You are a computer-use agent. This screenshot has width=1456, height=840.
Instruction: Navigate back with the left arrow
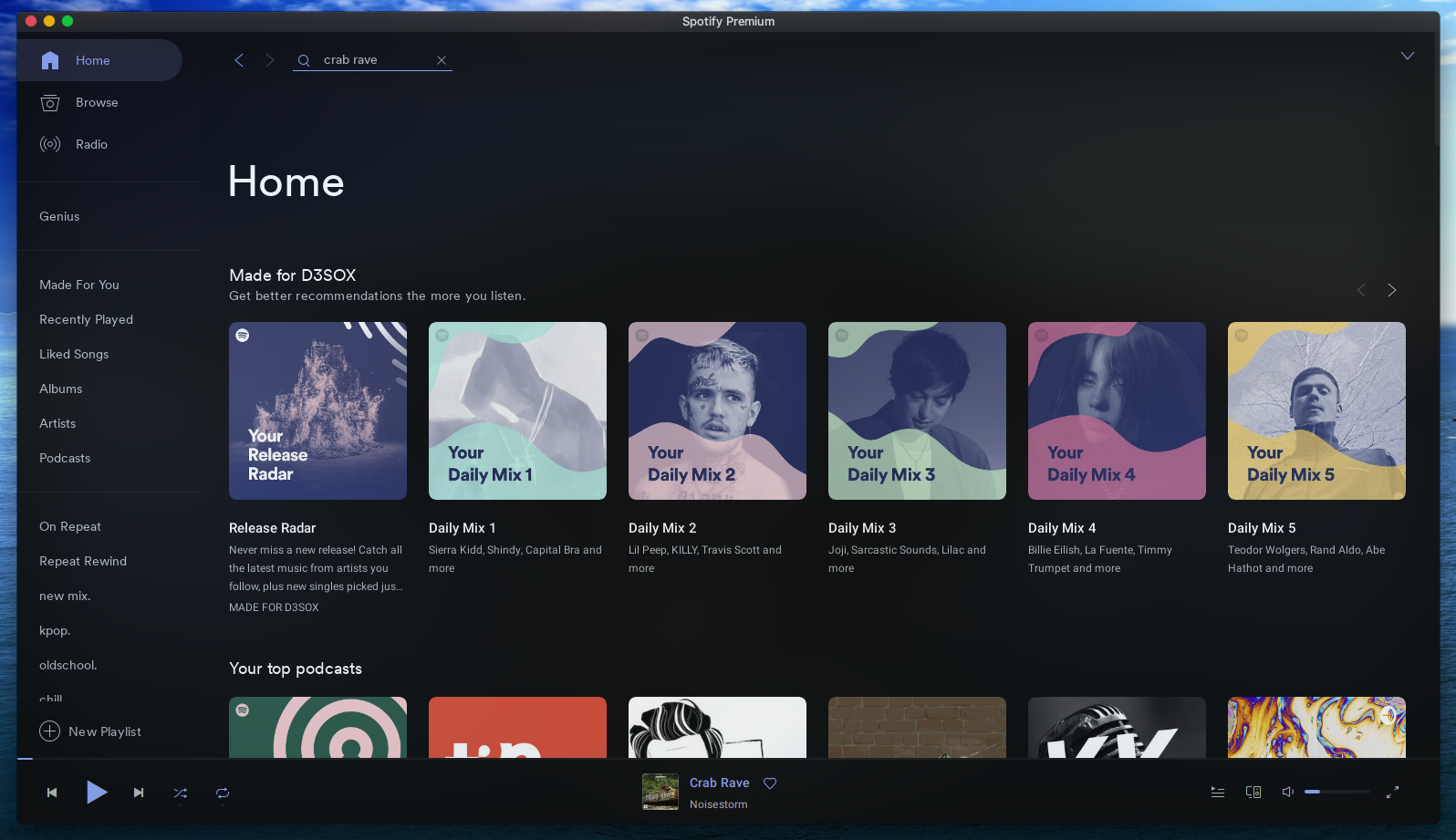(239, 60)
